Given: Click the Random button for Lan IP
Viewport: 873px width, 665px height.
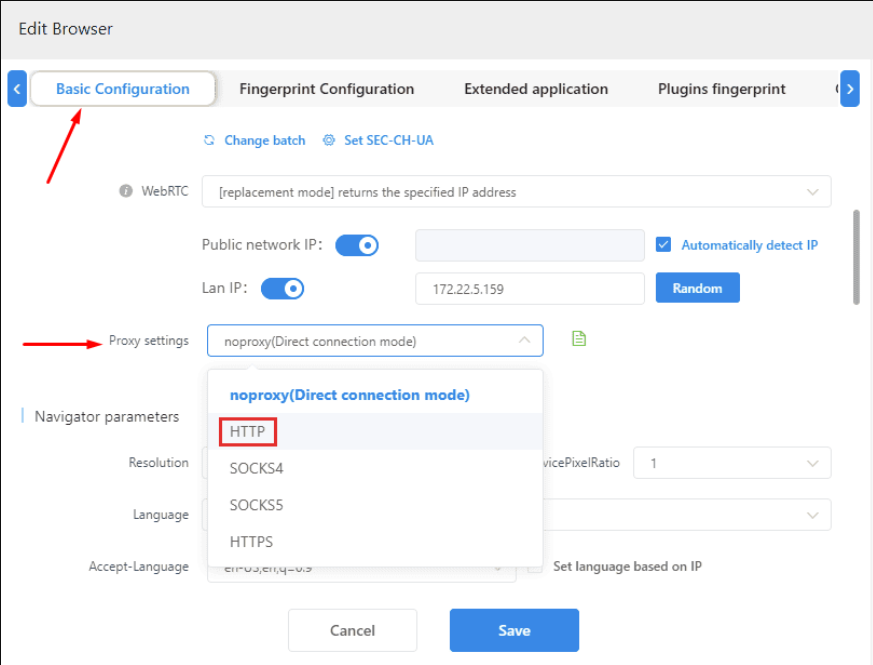Looking at the screenshot, I should 697,287.
